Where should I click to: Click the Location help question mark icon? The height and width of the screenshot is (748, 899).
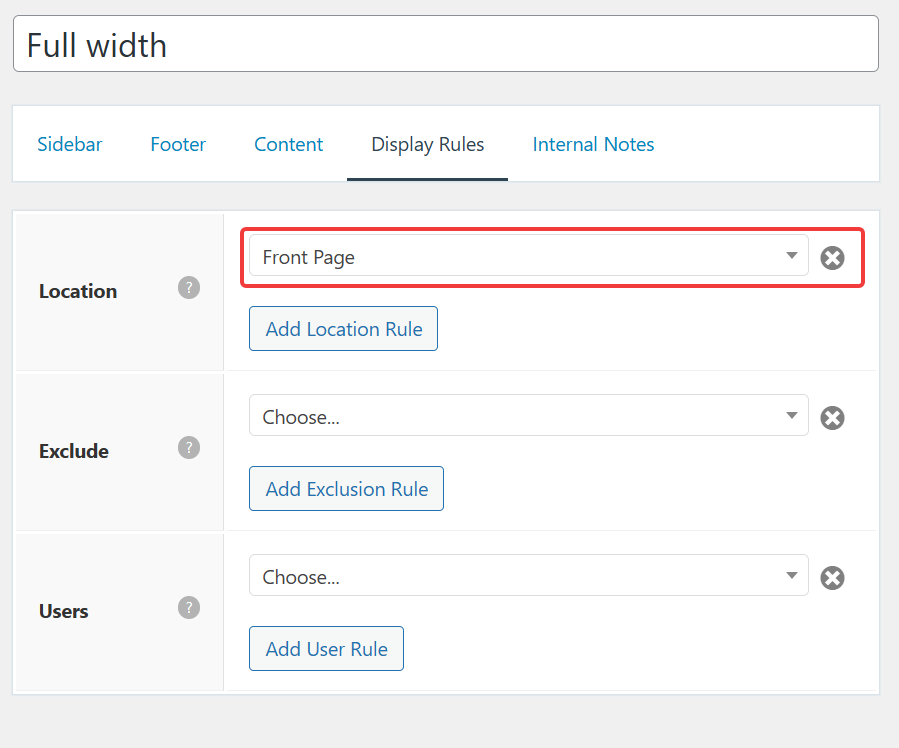189,288
